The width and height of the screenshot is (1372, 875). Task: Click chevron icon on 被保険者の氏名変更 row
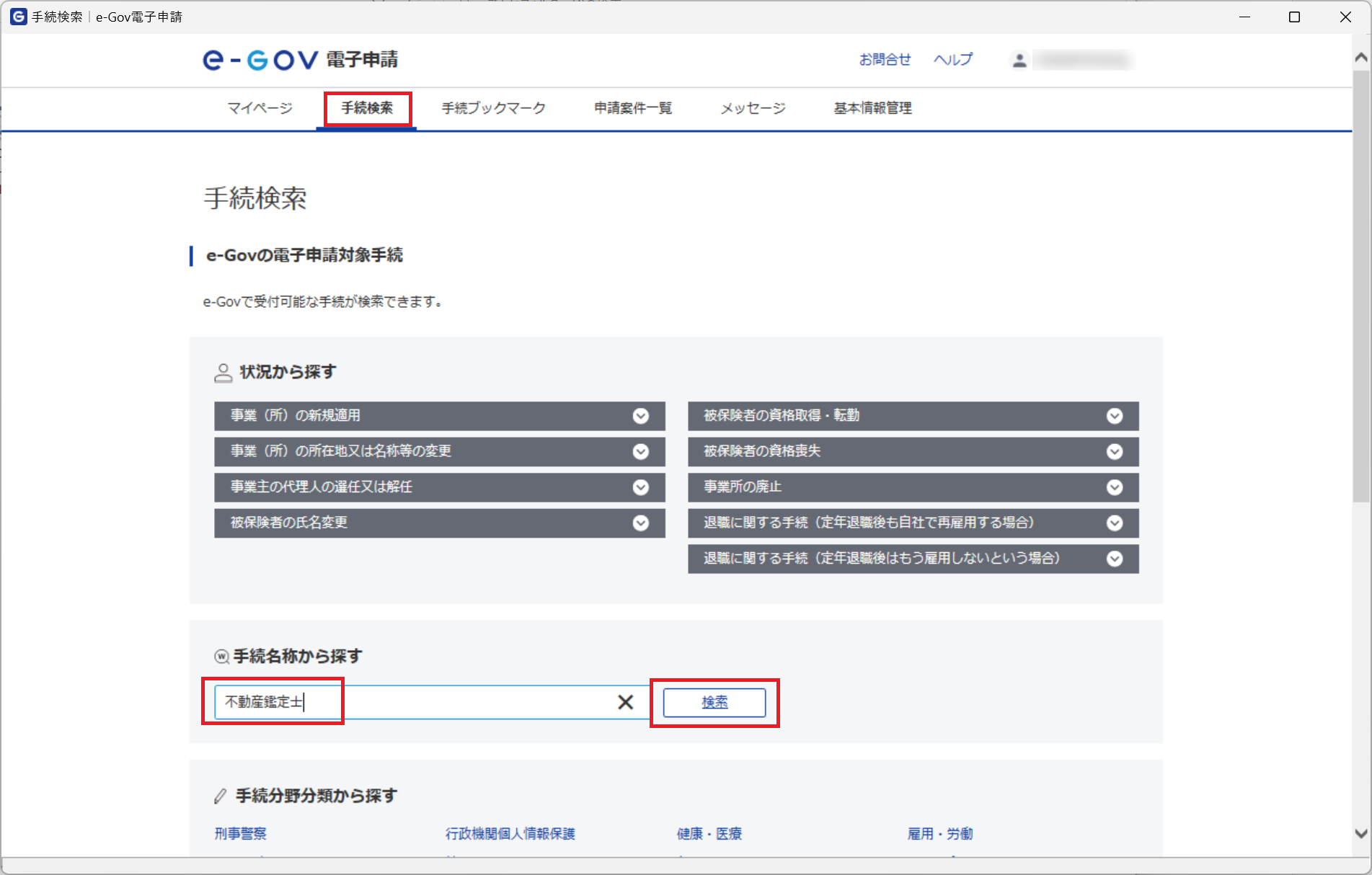tap(640, 523)
